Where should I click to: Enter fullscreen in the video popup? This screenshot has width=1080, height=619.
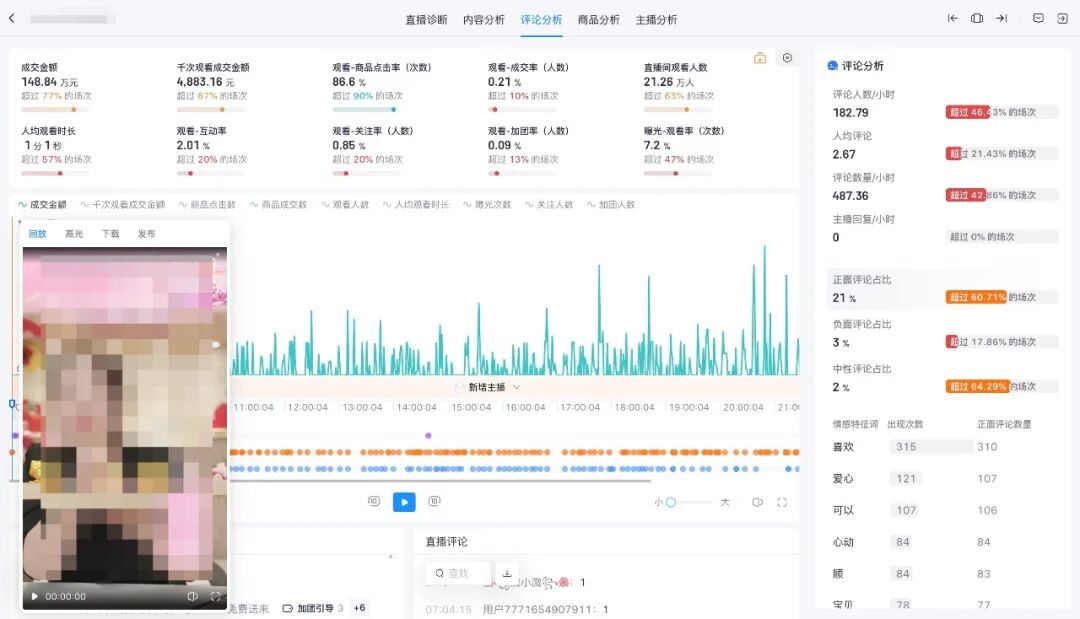(216, 596)
